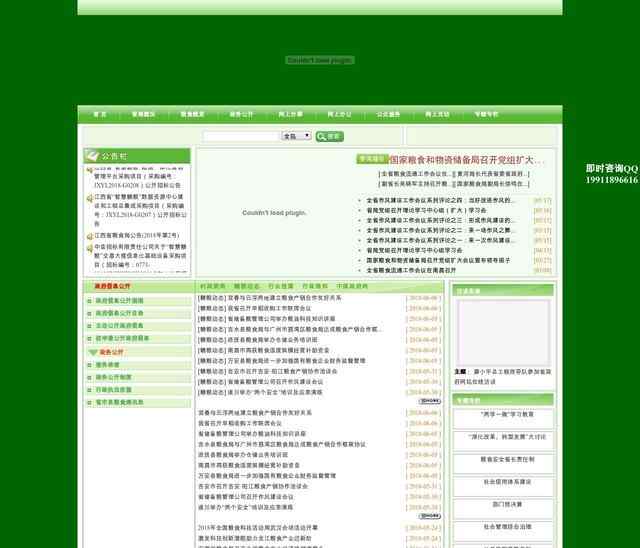
Task: Open the 行政执法依据 sidebar item
Action: [113, 390]
